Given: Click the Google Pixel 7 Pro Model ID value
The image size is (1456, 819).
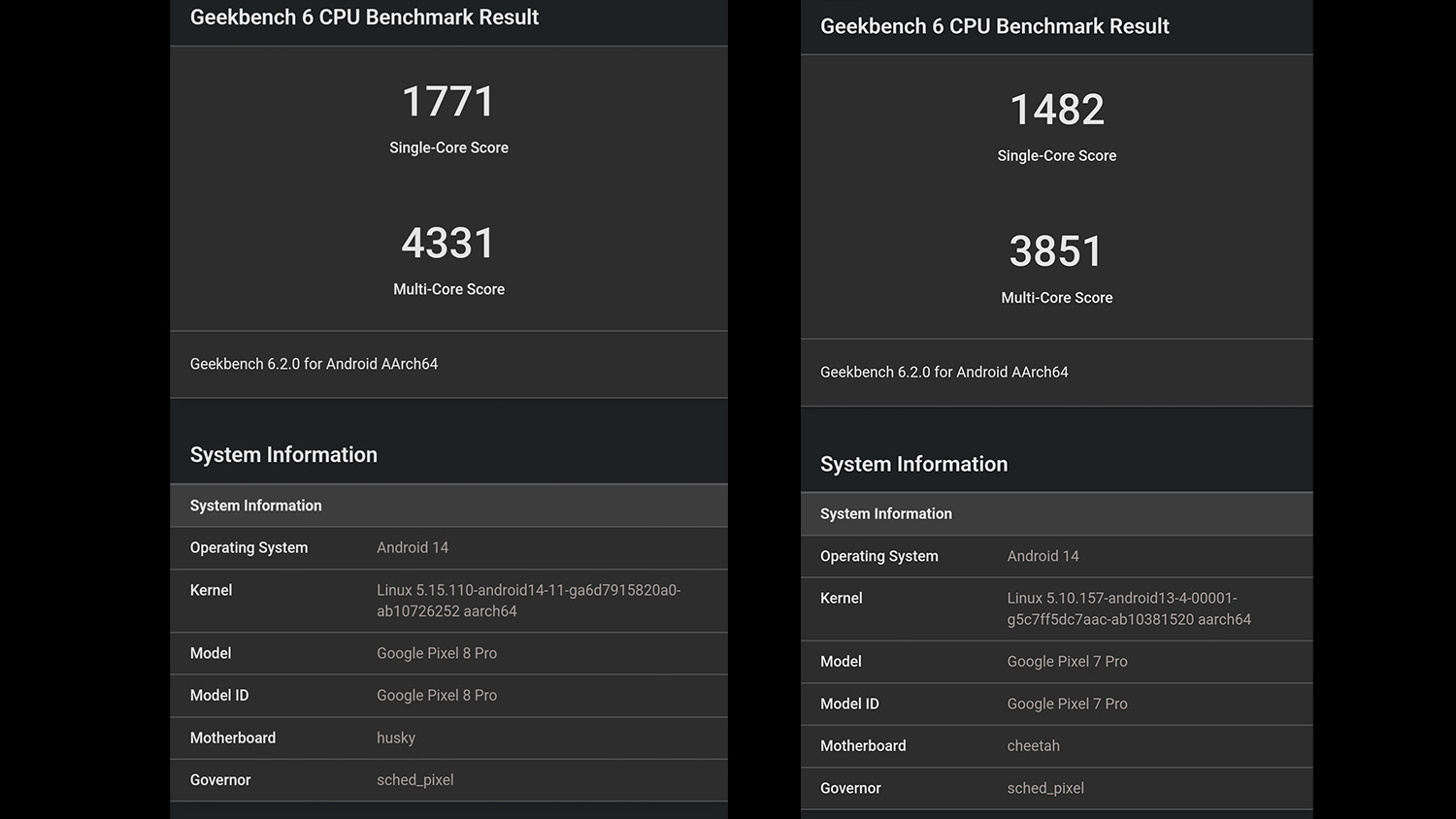Looking at the screenshot, I should [x=1067, y=704].
